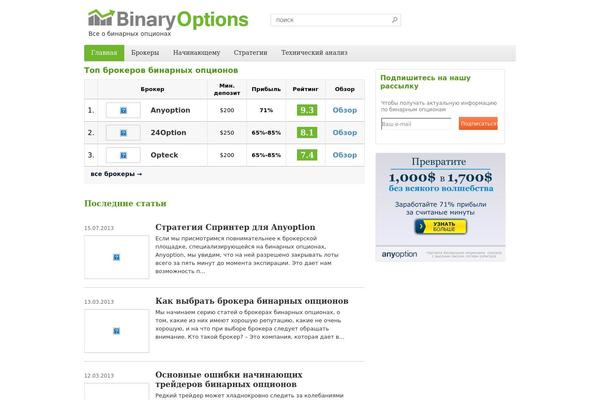Open Обзор link for Opteck
Viewport: 600px width, 400px height.
[345, 155]
